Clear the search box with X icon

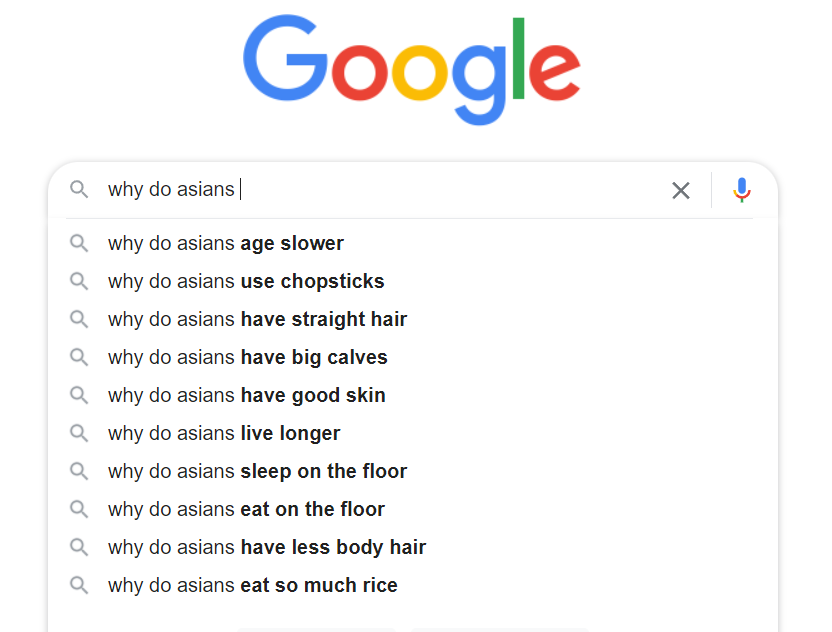681,190
